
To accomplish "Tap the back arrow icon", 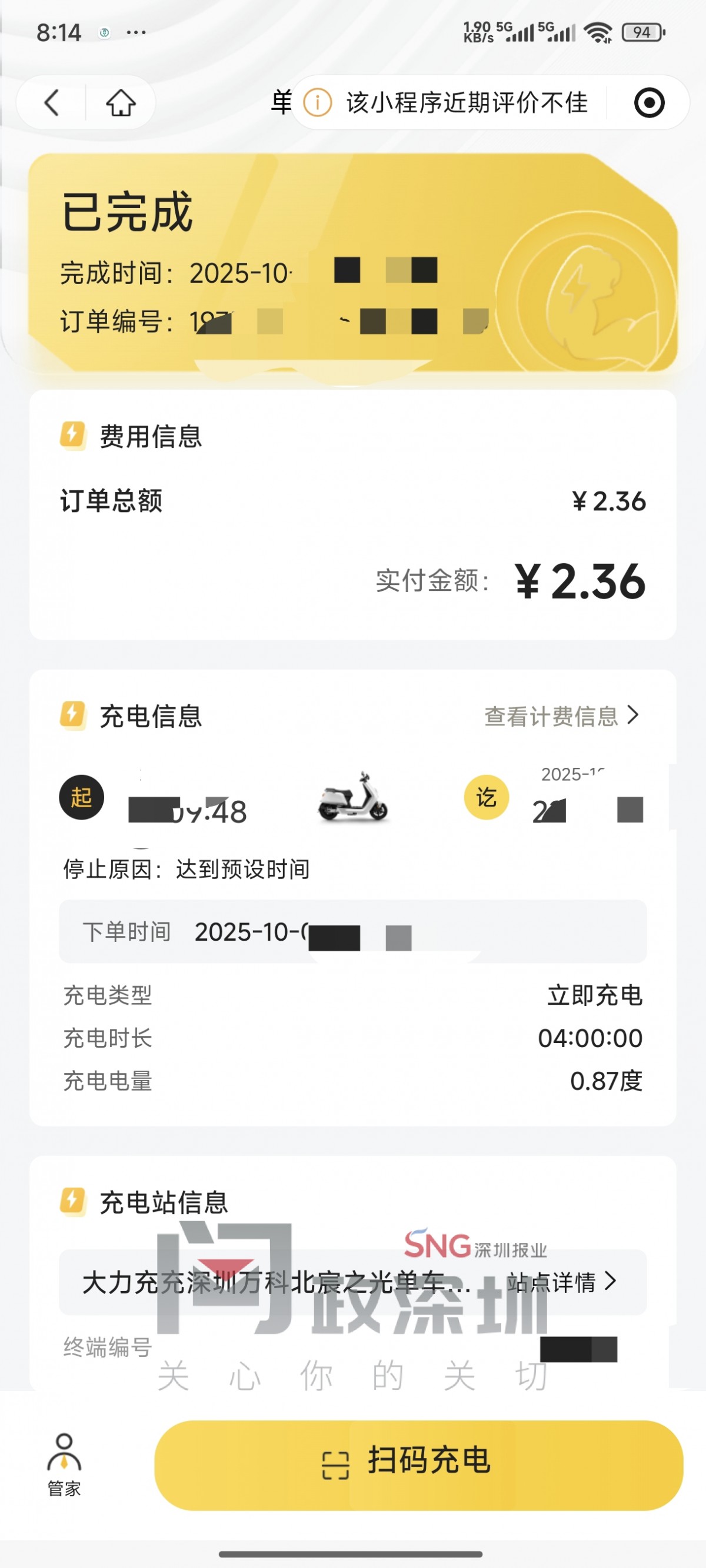I will [x=52, y=102].
